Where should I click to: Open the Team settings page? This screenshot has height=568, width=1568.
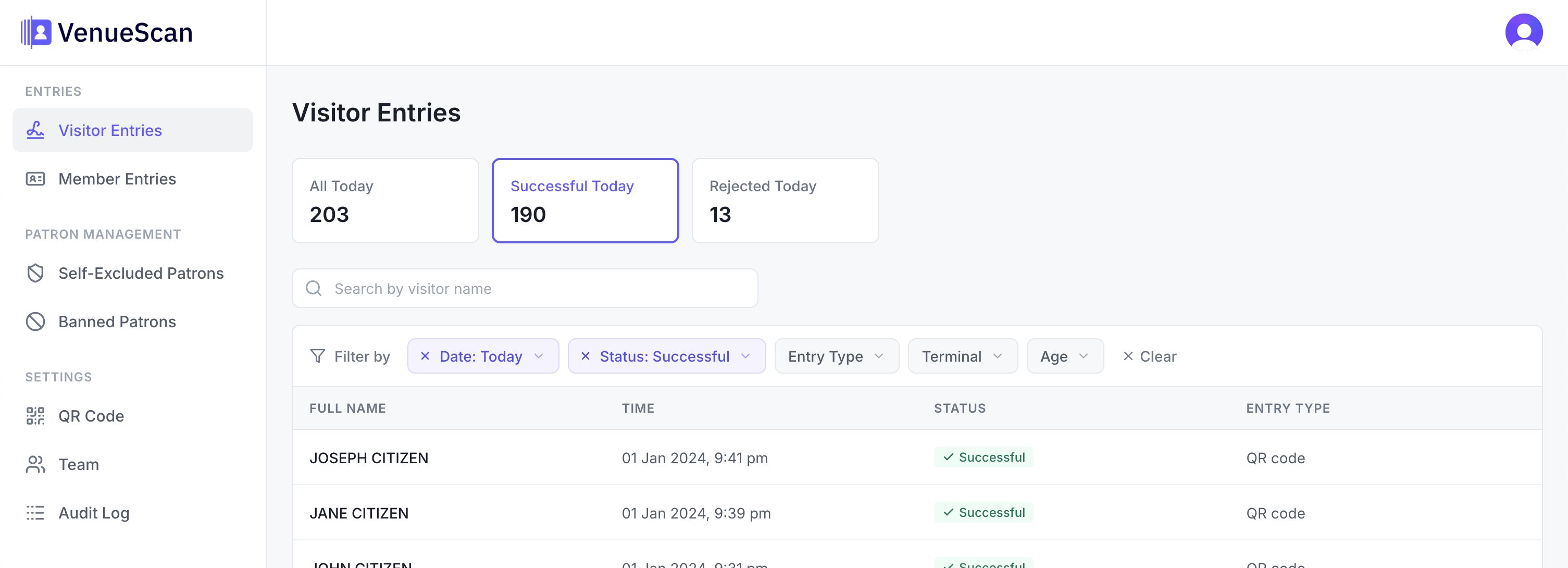(x=133, y=464)
